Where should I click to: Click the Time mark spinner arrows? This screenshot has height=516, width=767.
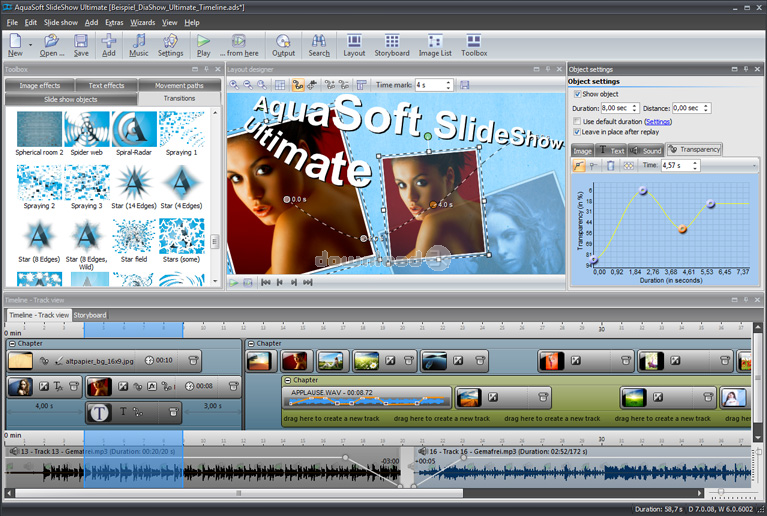[x=448, y=85]
